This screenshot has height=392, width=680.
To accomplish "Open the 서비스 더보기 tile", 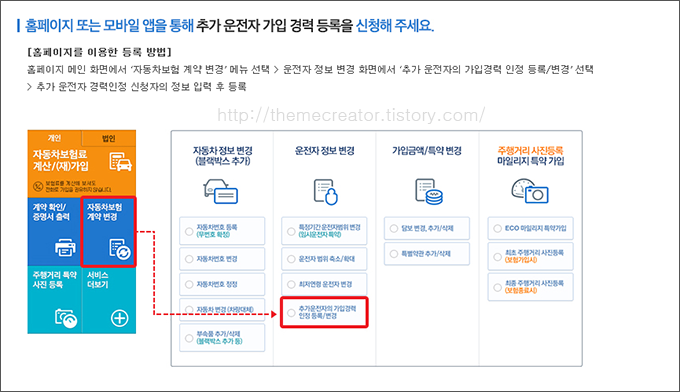I will click(109, 300).
